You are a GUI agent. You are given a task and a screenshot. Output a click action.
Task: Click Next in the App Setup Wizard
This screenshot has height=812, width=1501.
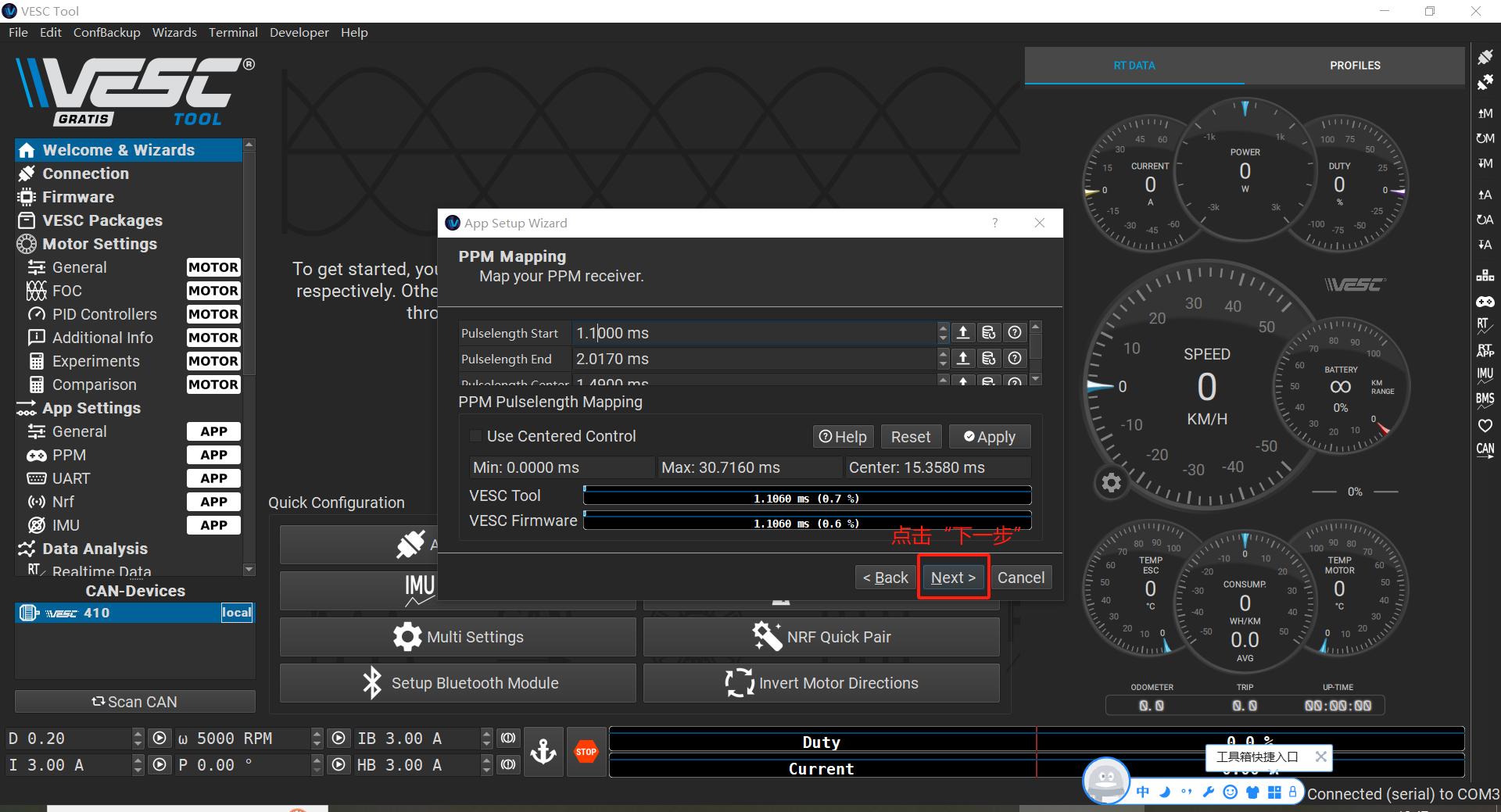[953, 578]
